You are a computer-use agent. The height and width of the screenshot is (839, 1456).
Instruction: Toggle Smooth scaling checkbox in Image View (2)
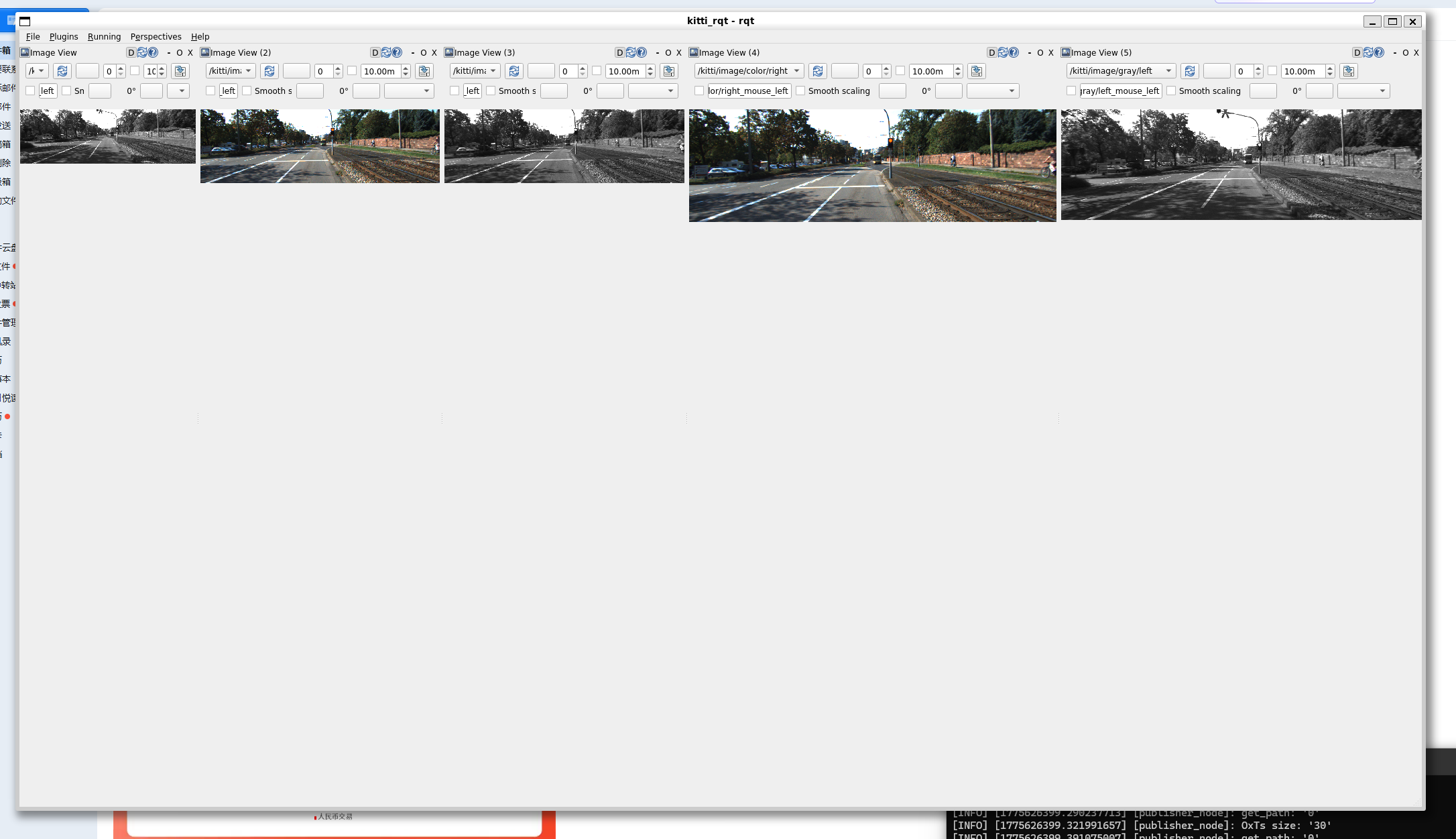[247, 91]
